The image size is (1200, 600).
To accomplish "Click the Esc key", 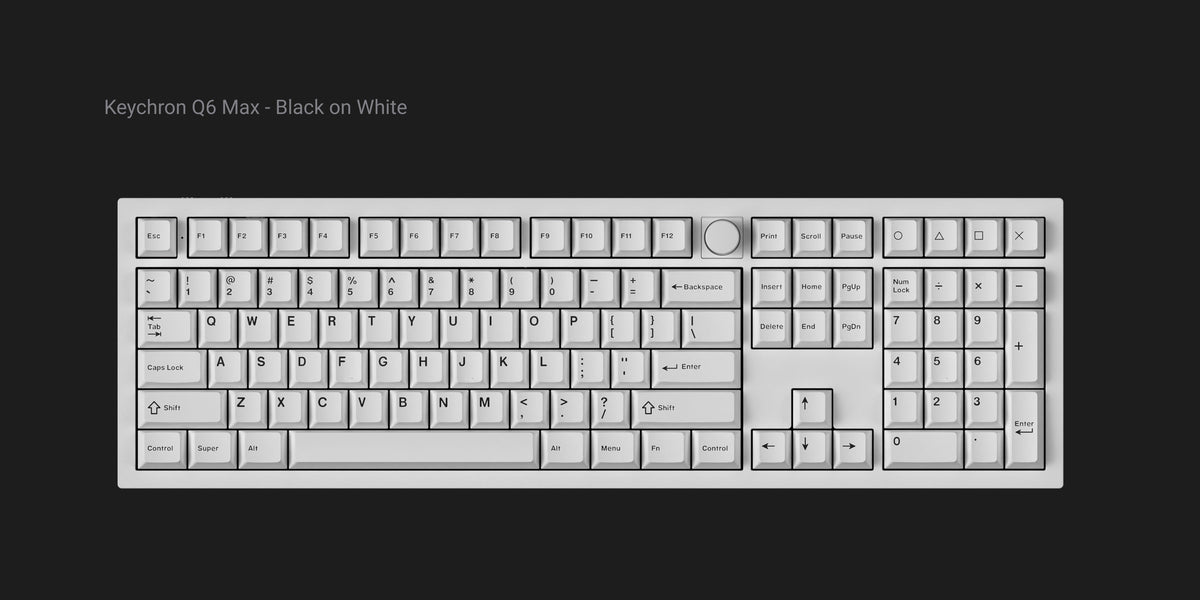I will tap(156, 238).
